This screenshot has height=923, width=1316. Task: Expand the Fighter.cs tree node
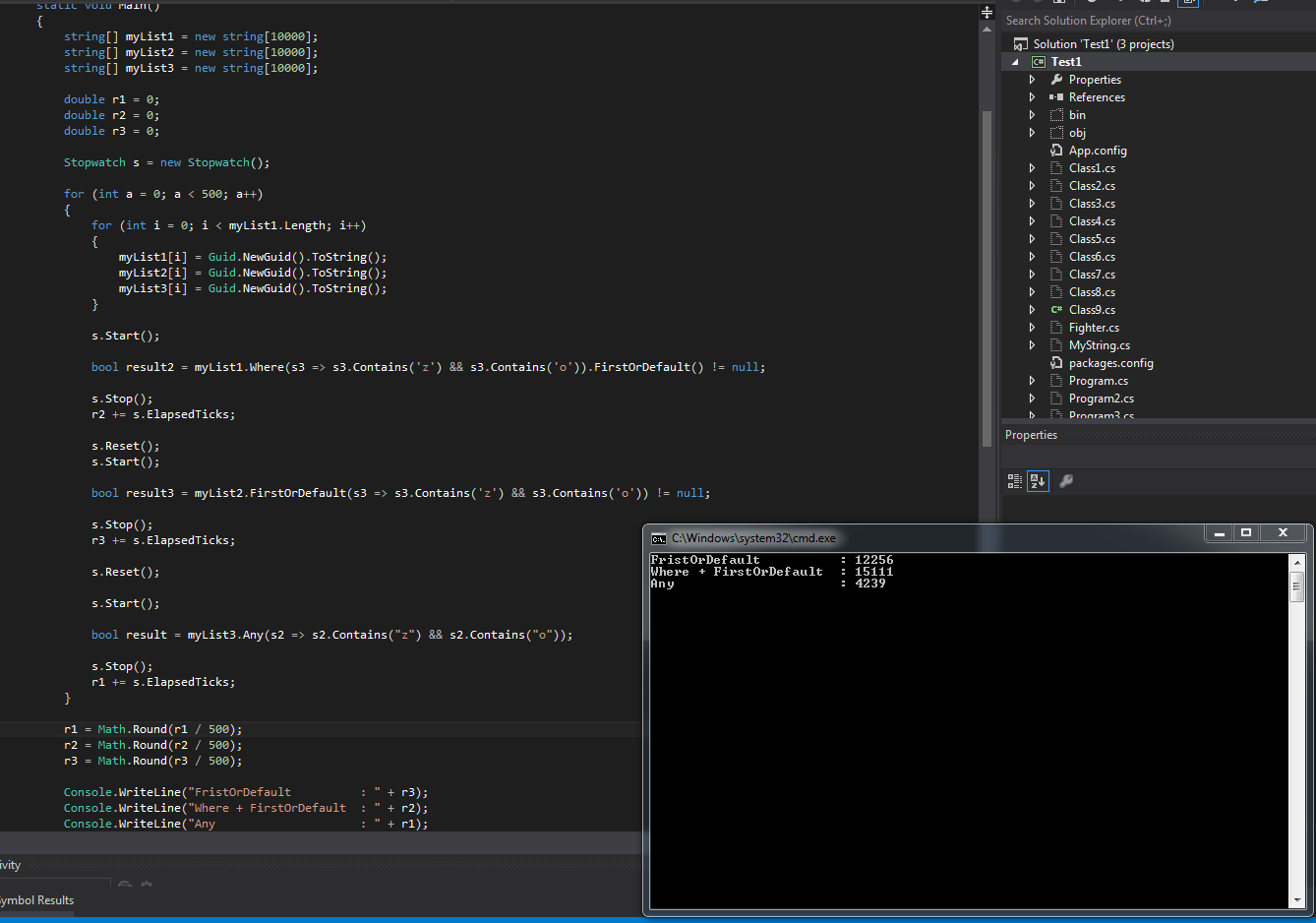pyautogui.click(x=1032, y=328)
